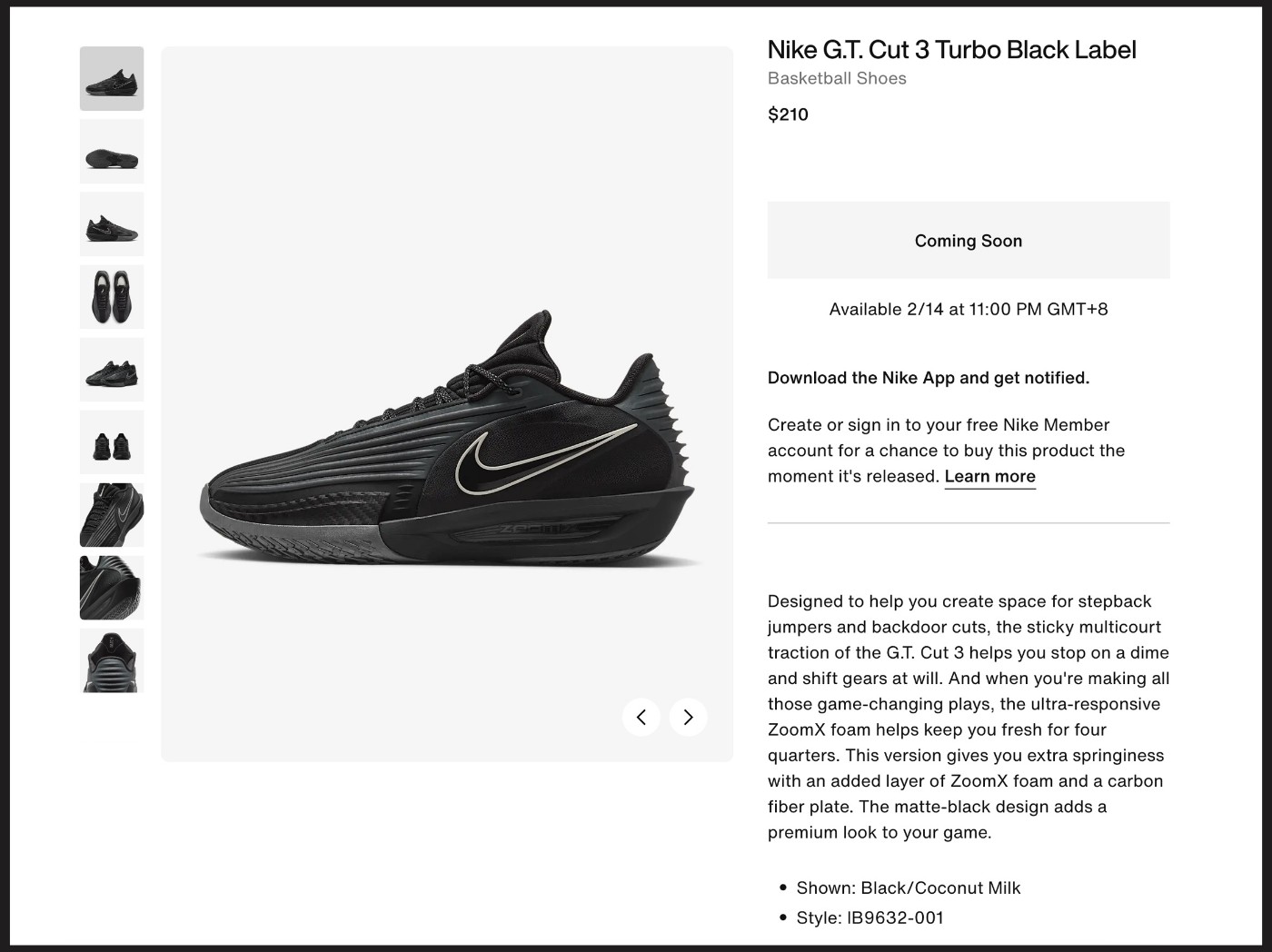Viewport: 1272px width, 952px height.
Task: Open the third angled-shoe thumbnail
Action: (112, 224)
